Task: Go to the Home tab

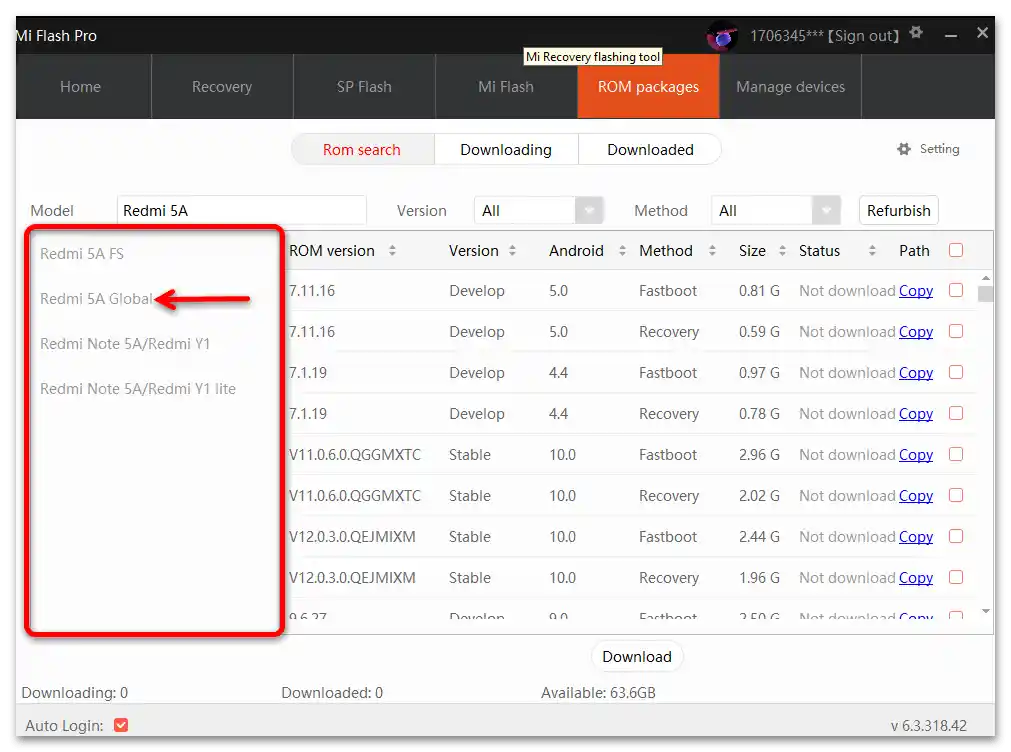Action: (x=81, y=86)
